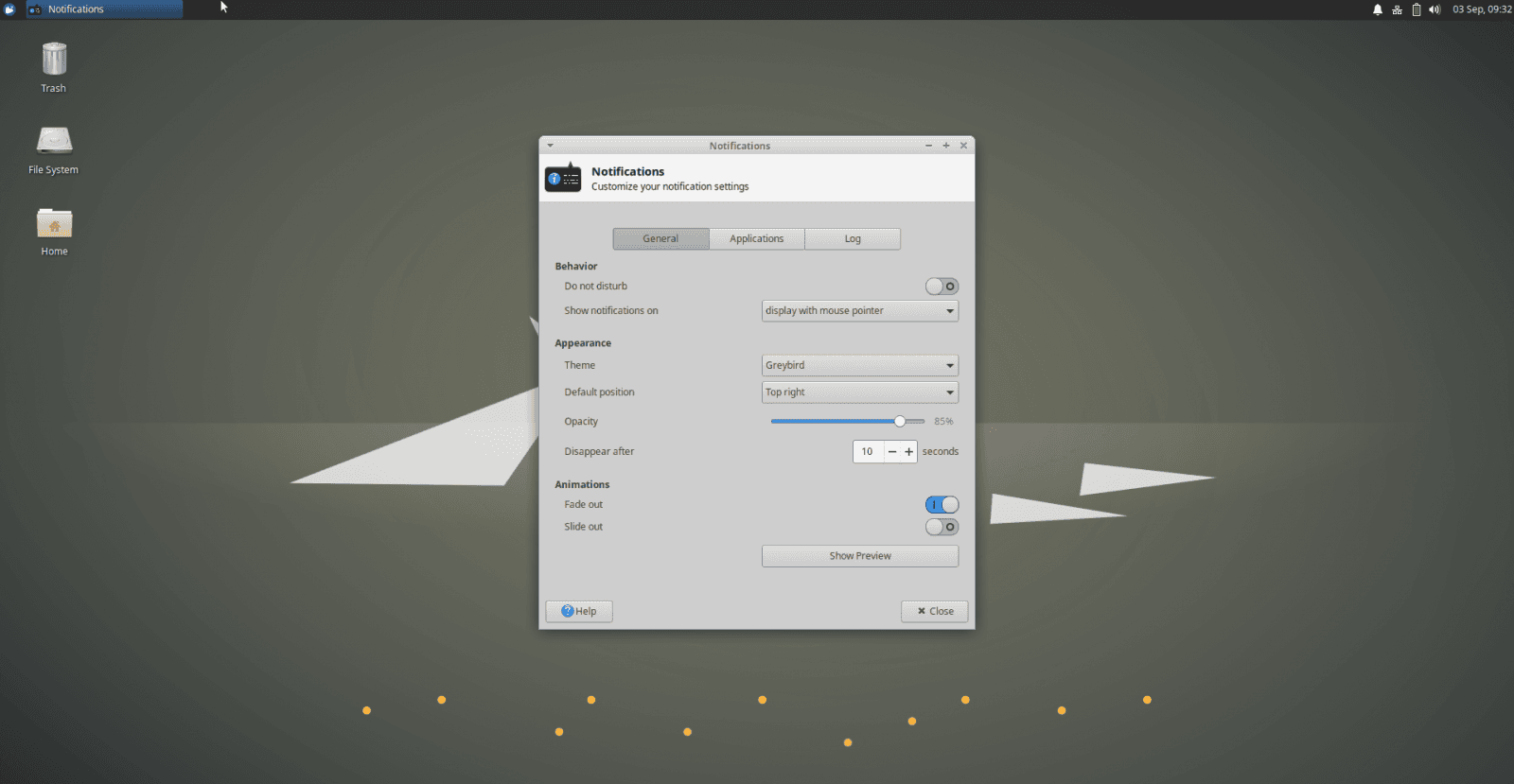The width and height of the screenshot is (1514, 784).
Task: Click the date and time clock in the panel
Action: pos(1482,9)
